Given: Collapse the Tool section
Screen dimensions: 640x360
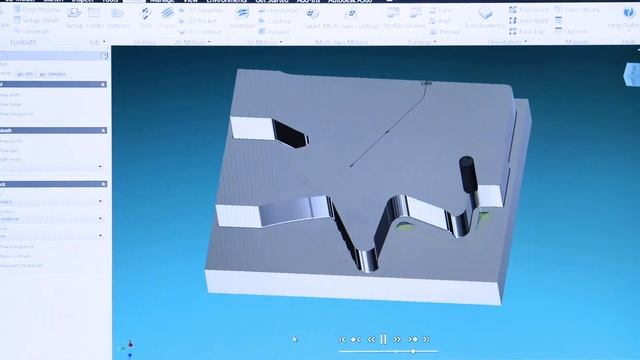Looking at the screenshot, I should coord(103,84).
